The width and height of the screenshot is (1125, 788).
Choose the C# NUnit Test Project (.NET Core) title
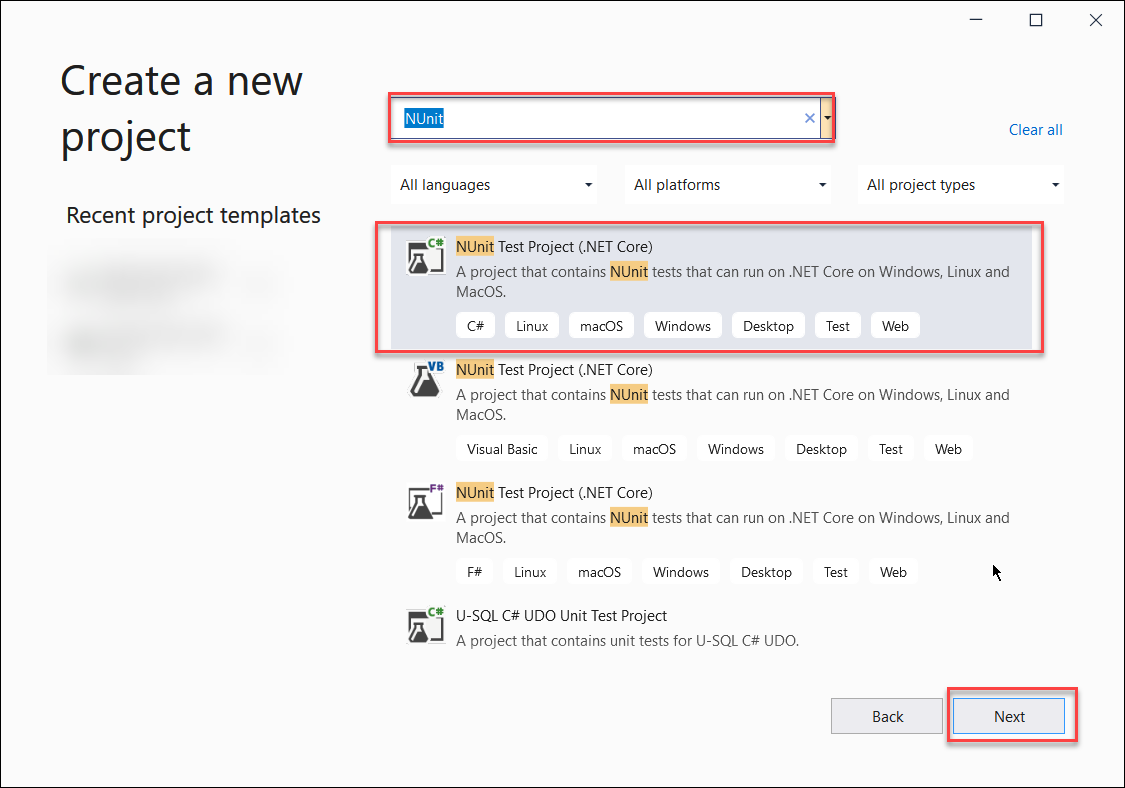click(x=554, y=247)
